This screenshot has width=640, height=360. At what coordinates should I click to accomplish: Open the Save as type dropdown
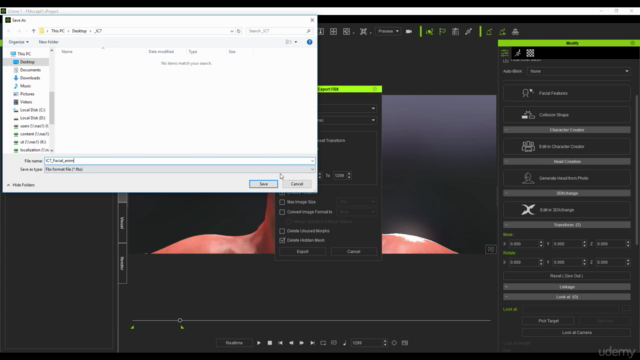point(180,169)
